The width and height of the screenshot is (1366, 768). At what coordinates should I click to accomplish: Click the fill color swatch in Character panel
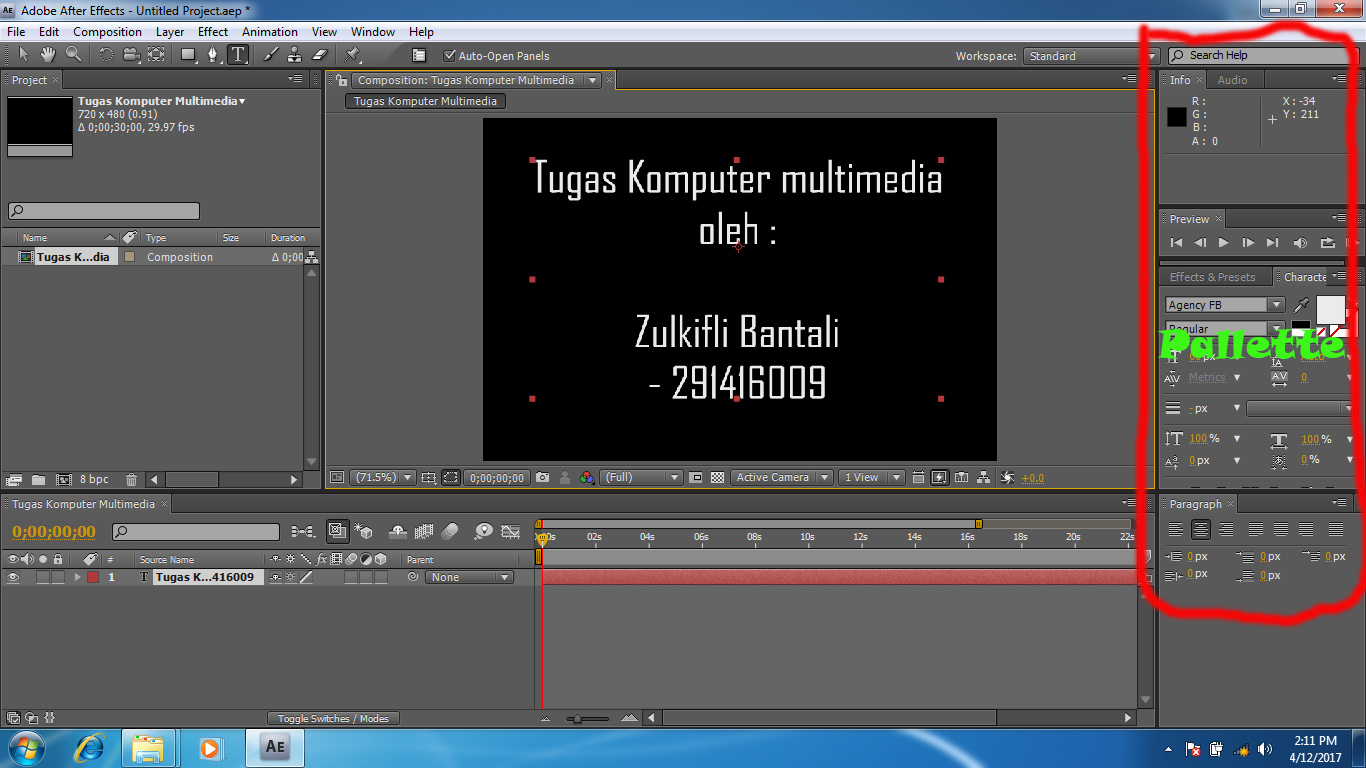pos(1331,310)
